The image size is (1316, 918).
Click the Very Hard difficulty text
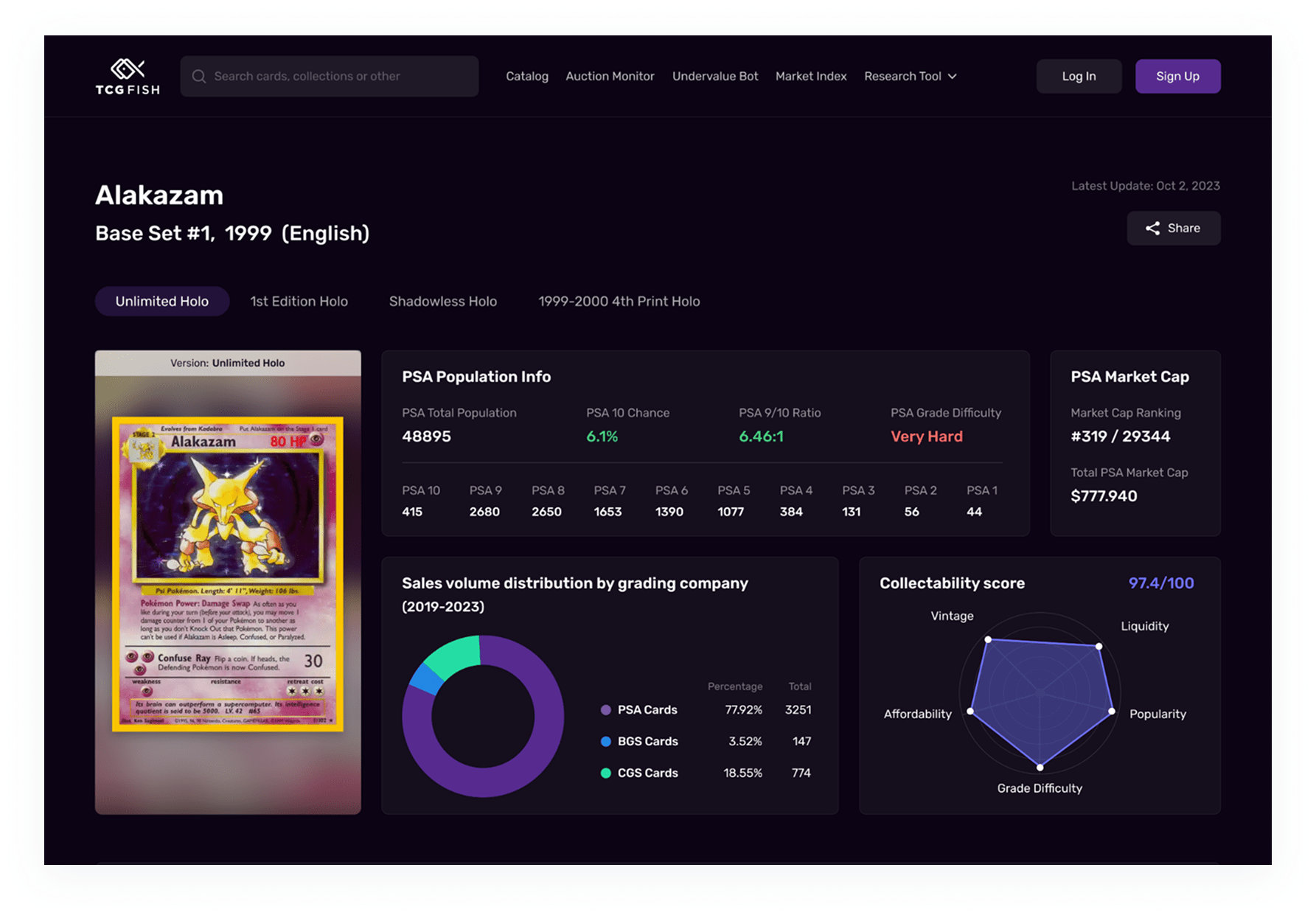(x=927, y=437)
